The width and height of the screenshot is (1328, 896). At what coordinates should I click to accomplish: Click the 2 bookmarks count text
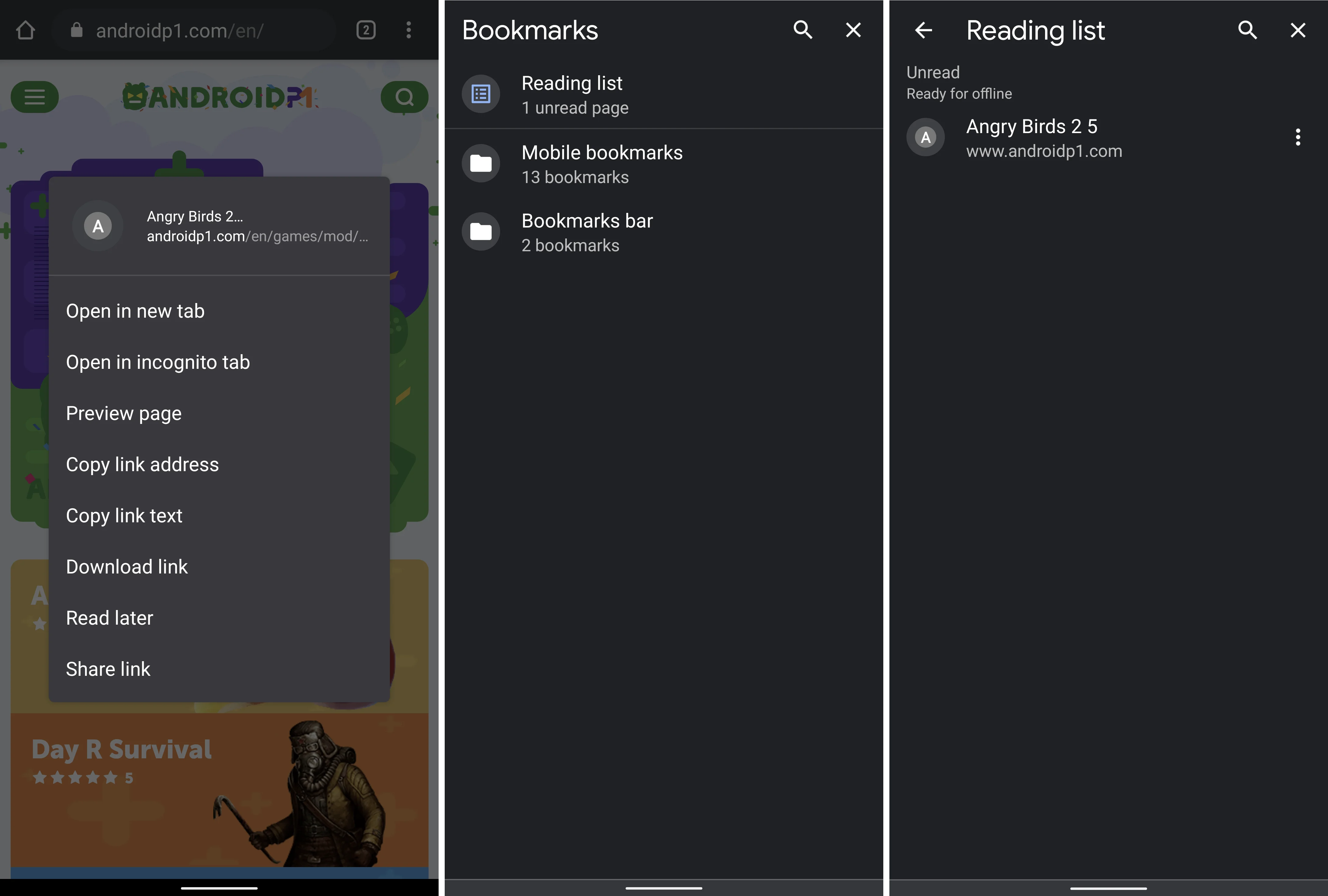[570, 245]
